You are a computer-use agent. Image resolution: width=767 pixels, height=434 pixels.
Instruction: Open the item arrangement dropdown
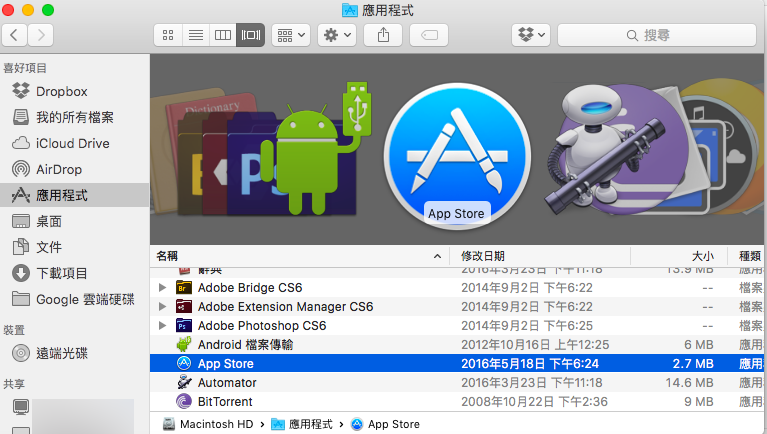click(291, 35)
